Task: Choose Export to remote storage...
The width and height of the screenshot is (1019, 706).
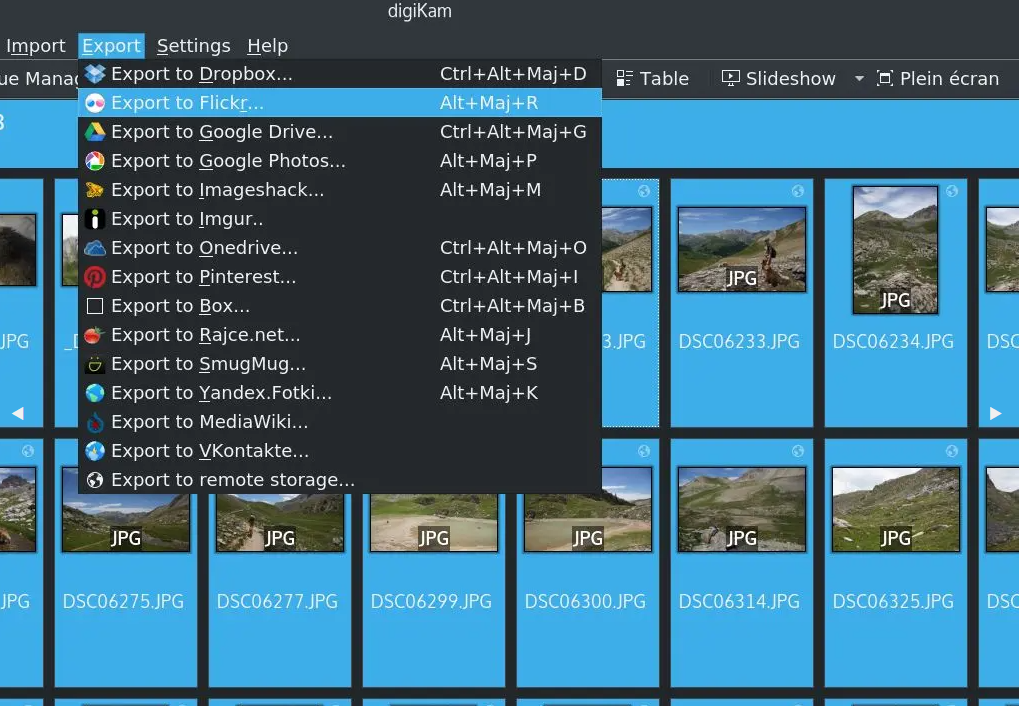Action: (x=340, y=480)
